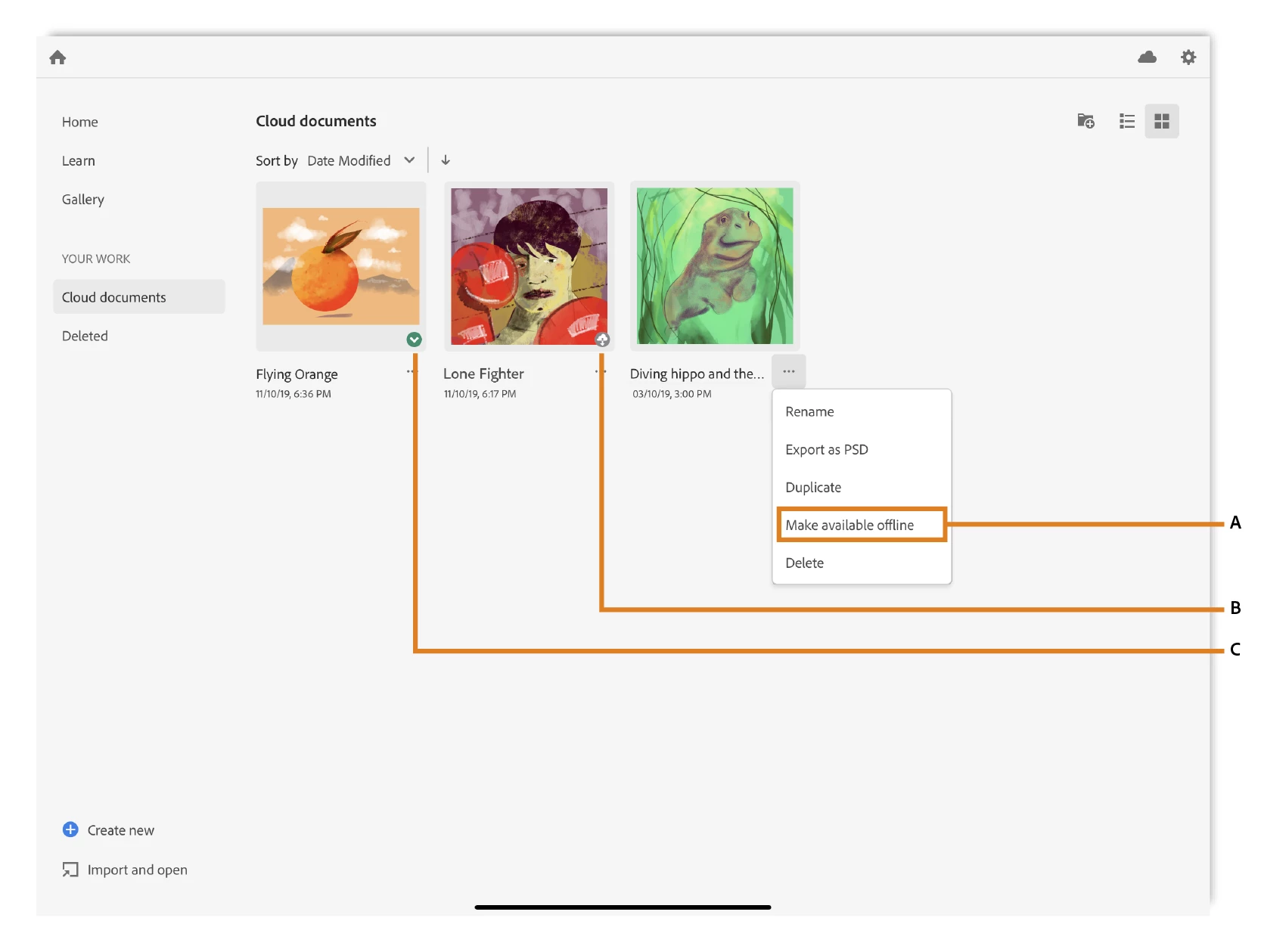Select Make available offline
This screenshot has width=1261, height=952.
(862, 525)
